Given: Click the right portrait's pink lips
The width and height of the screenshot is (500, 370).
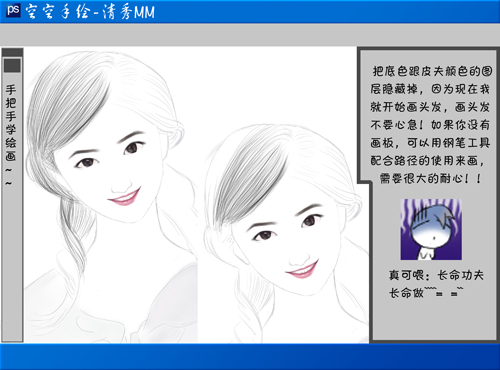Looking at the screenshot, I should 302,270.
